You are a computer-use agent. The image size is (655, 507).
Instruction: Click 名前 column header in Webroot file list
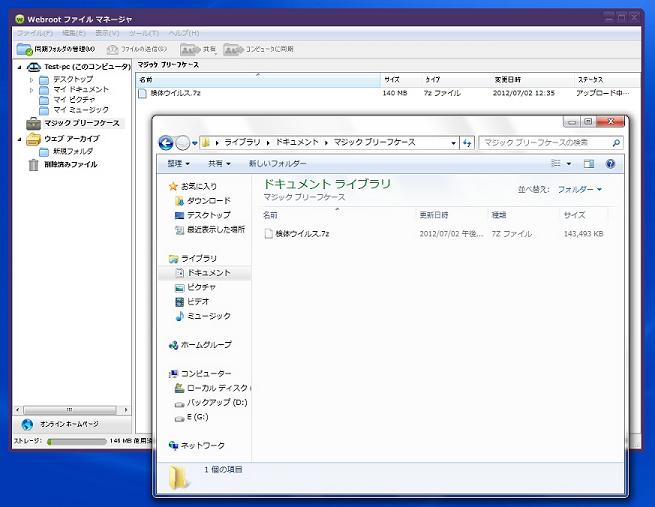click(258, 80)
